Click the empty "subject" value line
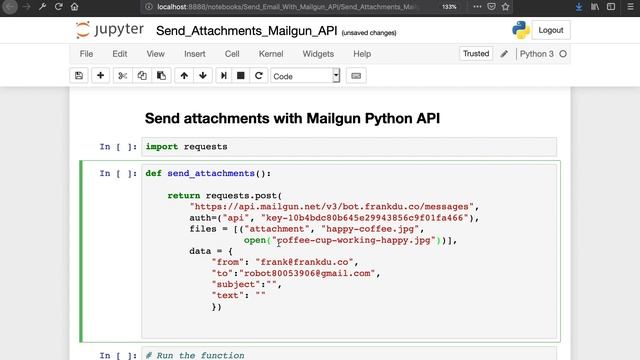Image resolution: width=640 pixels, height=360 pixels. (x=246, y=284)
